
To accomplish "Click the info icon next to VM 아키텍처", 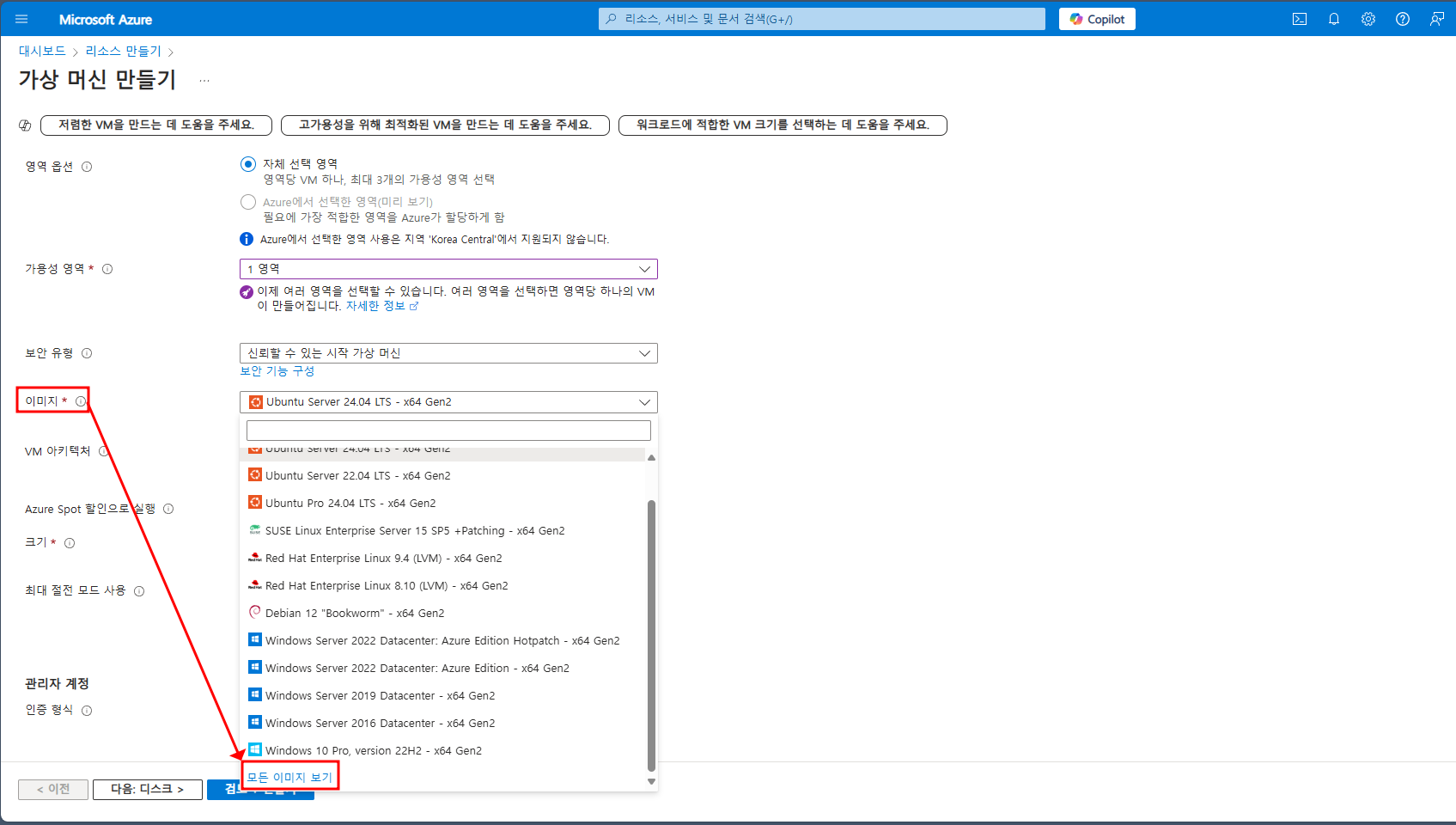I will [x=103, y=451].
